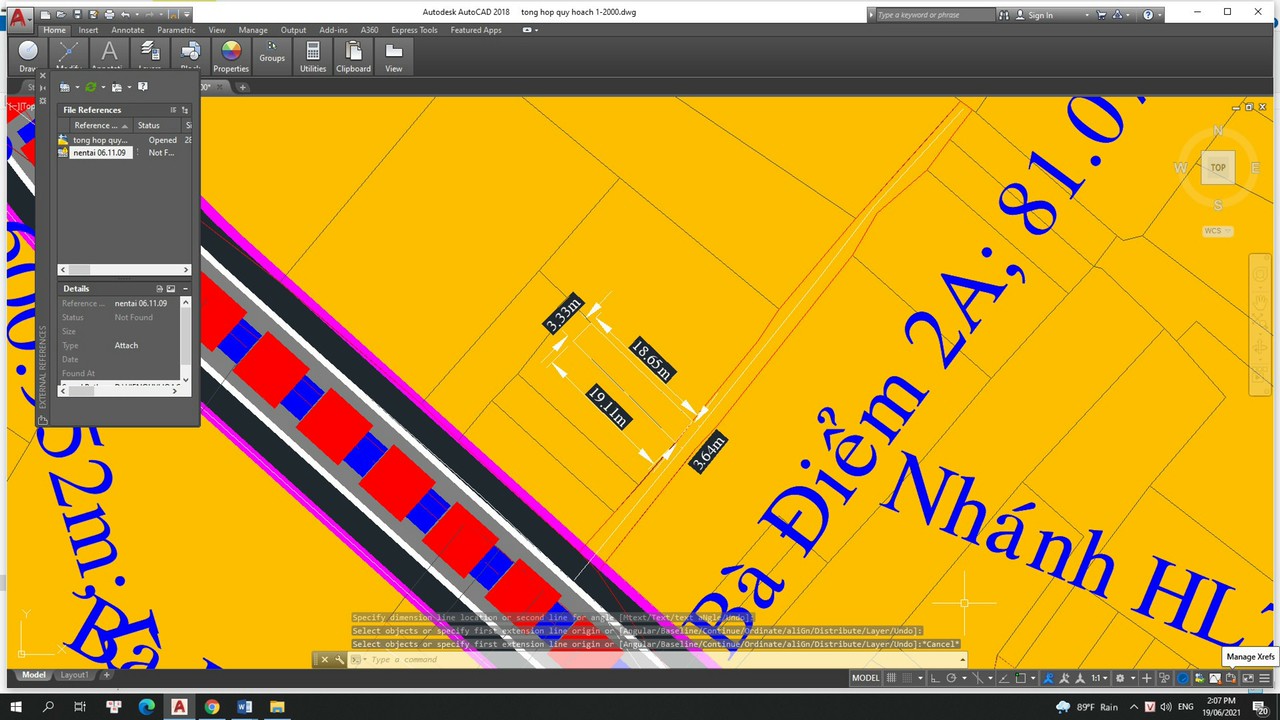
Task: Add a new layout with plus button
Action: coord(107,675)
